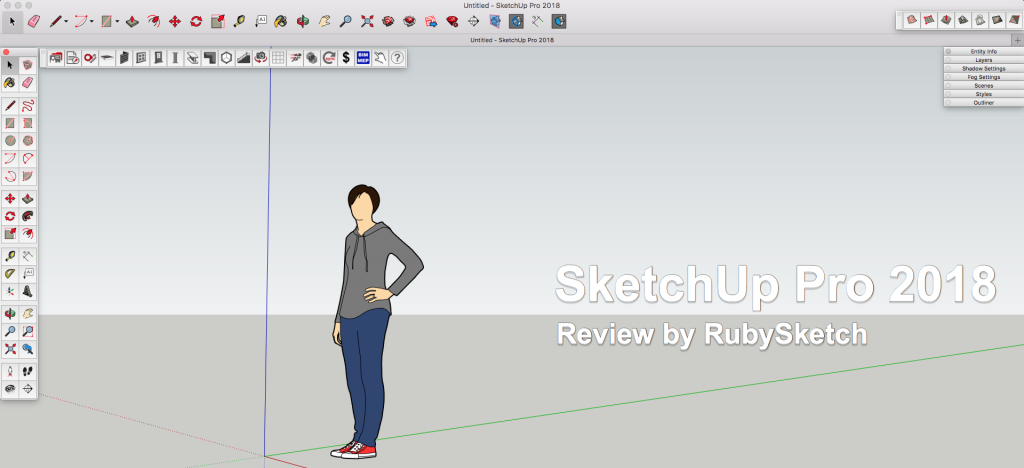1024x468 pixels.
Task: Pick the Freehand tool in left palette
Action: pyautogui.click(x=27, y=105)
